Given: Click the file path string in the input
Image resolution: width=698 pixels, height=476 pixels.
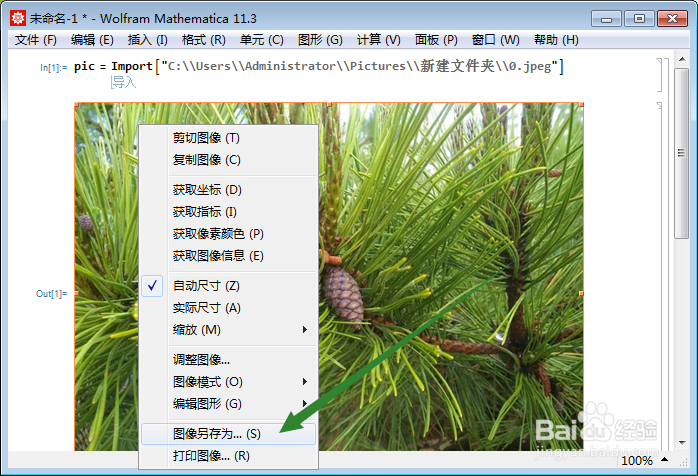Looking at the screenshot, I should [359, 66].
